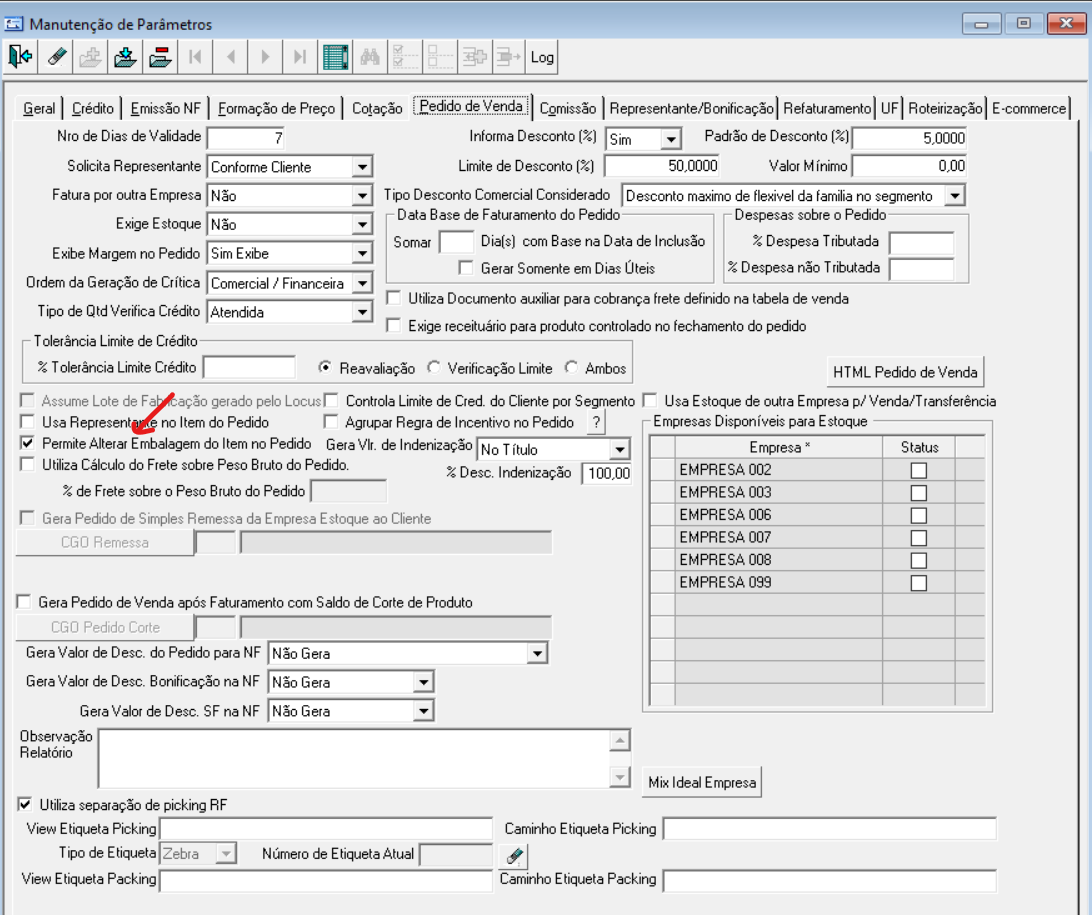Go to next record toolbar arrow
The height and width of the screenshot is (915, 1092).
click(265, 57)
